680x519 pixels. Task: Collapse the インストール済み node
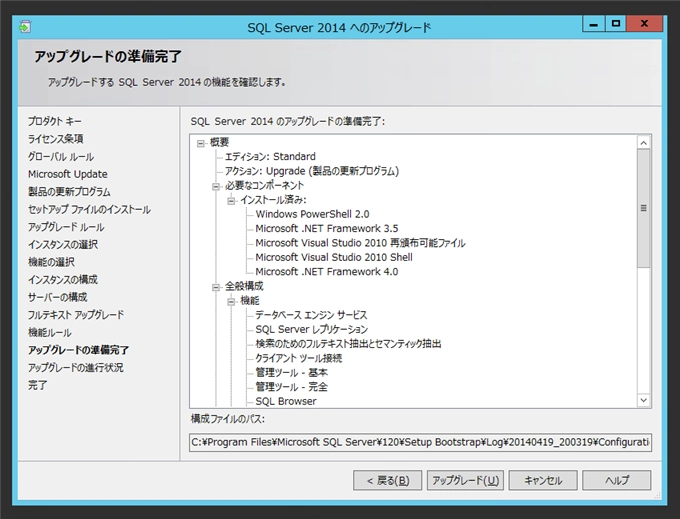click(231, 201)
